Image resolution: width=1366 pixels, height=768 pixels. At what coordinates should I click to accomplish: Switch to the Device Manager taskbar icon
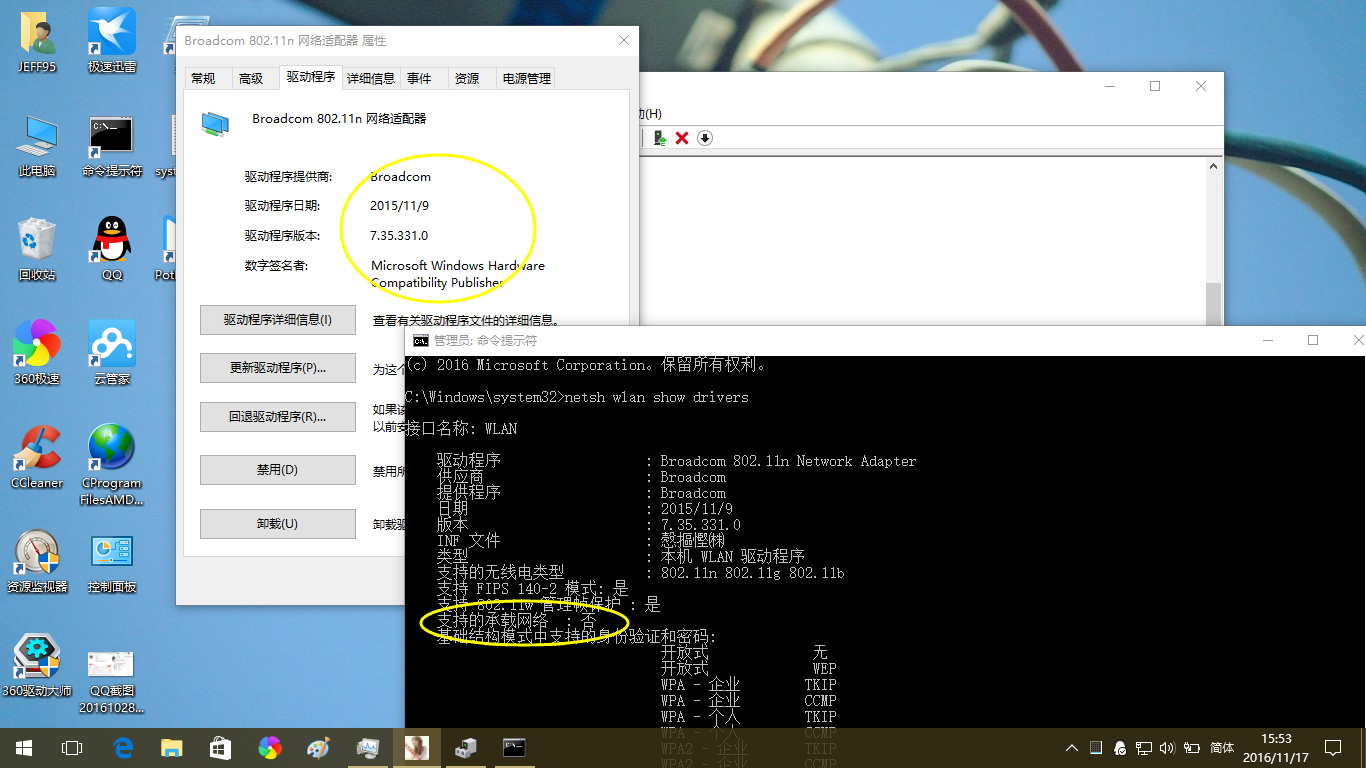point(465,747)
